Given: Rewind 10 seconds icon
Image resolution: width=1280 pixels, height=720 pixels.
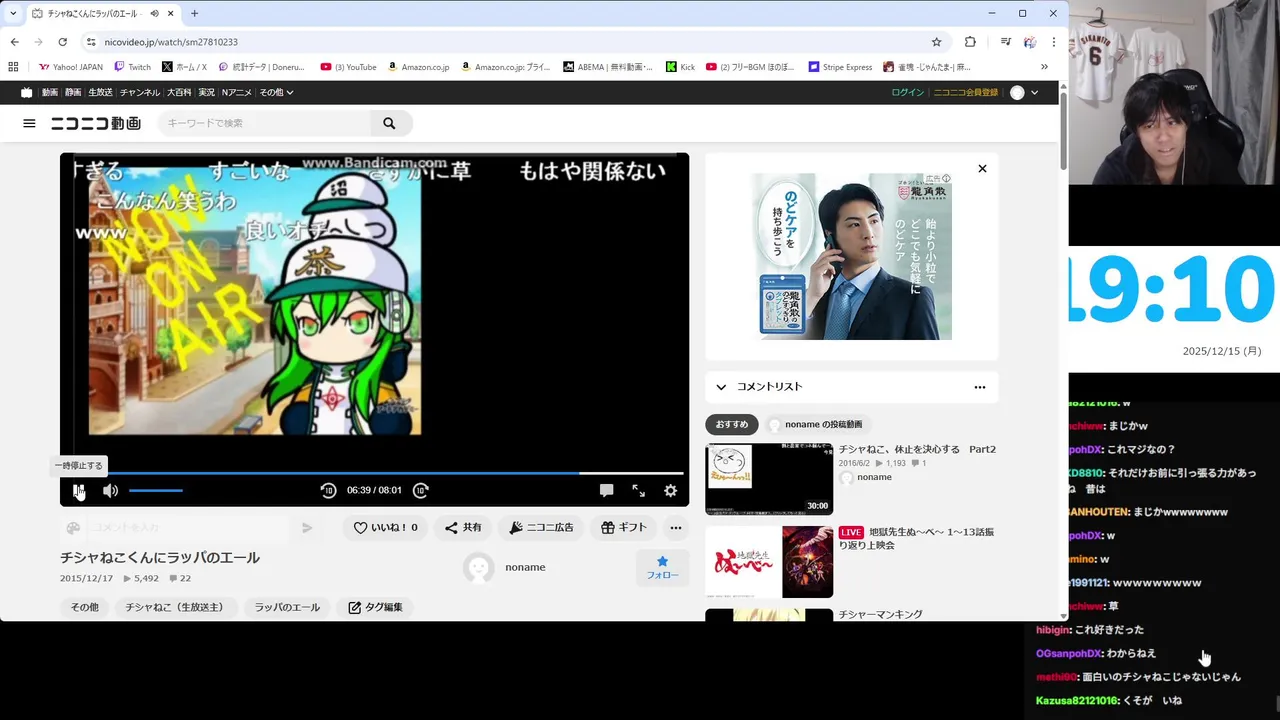Looking at the screenshot, I should pyautogui.click(x=328, y=490).
